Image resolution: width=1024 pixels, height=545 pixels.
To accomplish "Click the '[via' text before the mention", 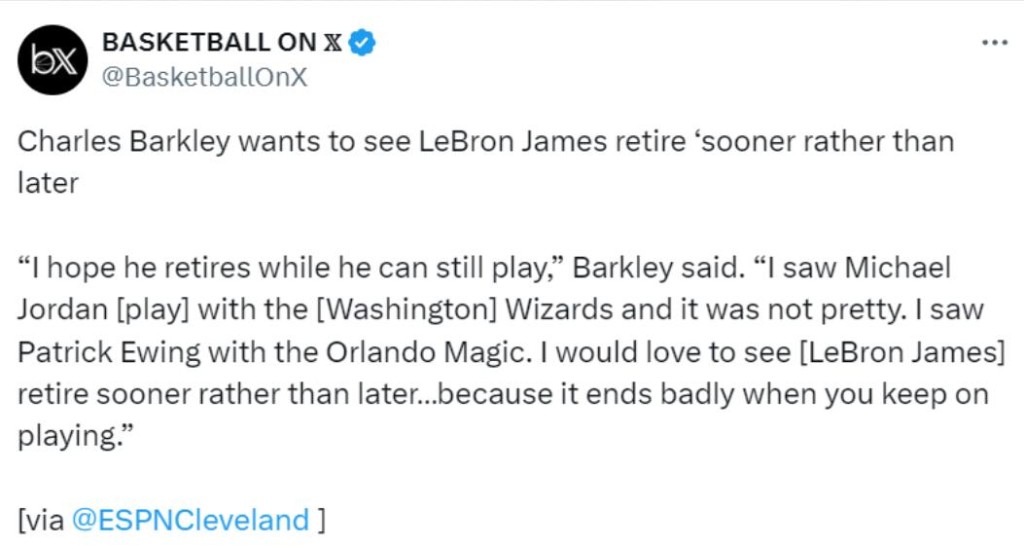I will 40,521.
